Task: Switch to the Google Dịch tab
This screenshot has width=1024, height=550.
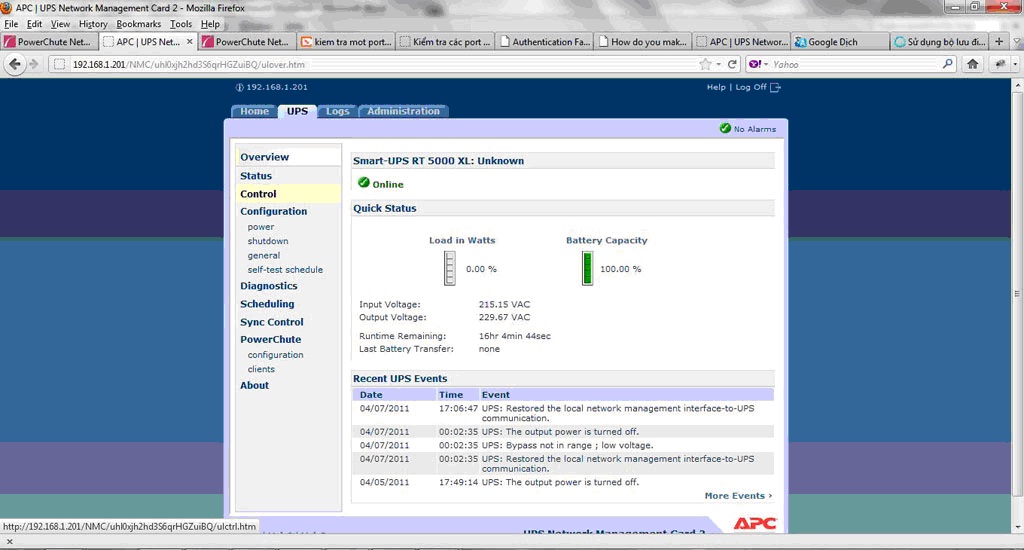Action: pos(840,41)
